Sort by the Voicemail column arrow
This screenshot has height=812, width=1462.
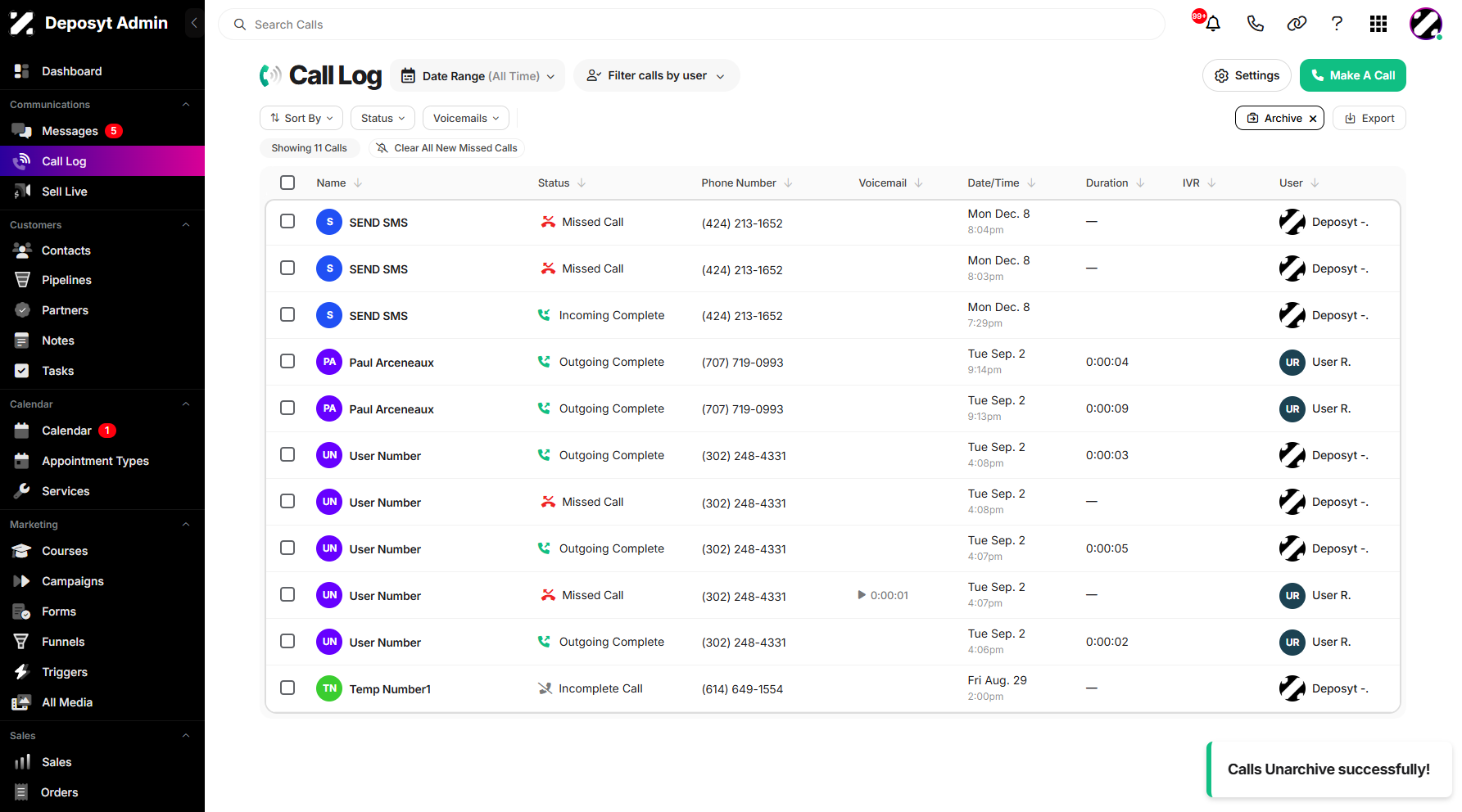918,183
